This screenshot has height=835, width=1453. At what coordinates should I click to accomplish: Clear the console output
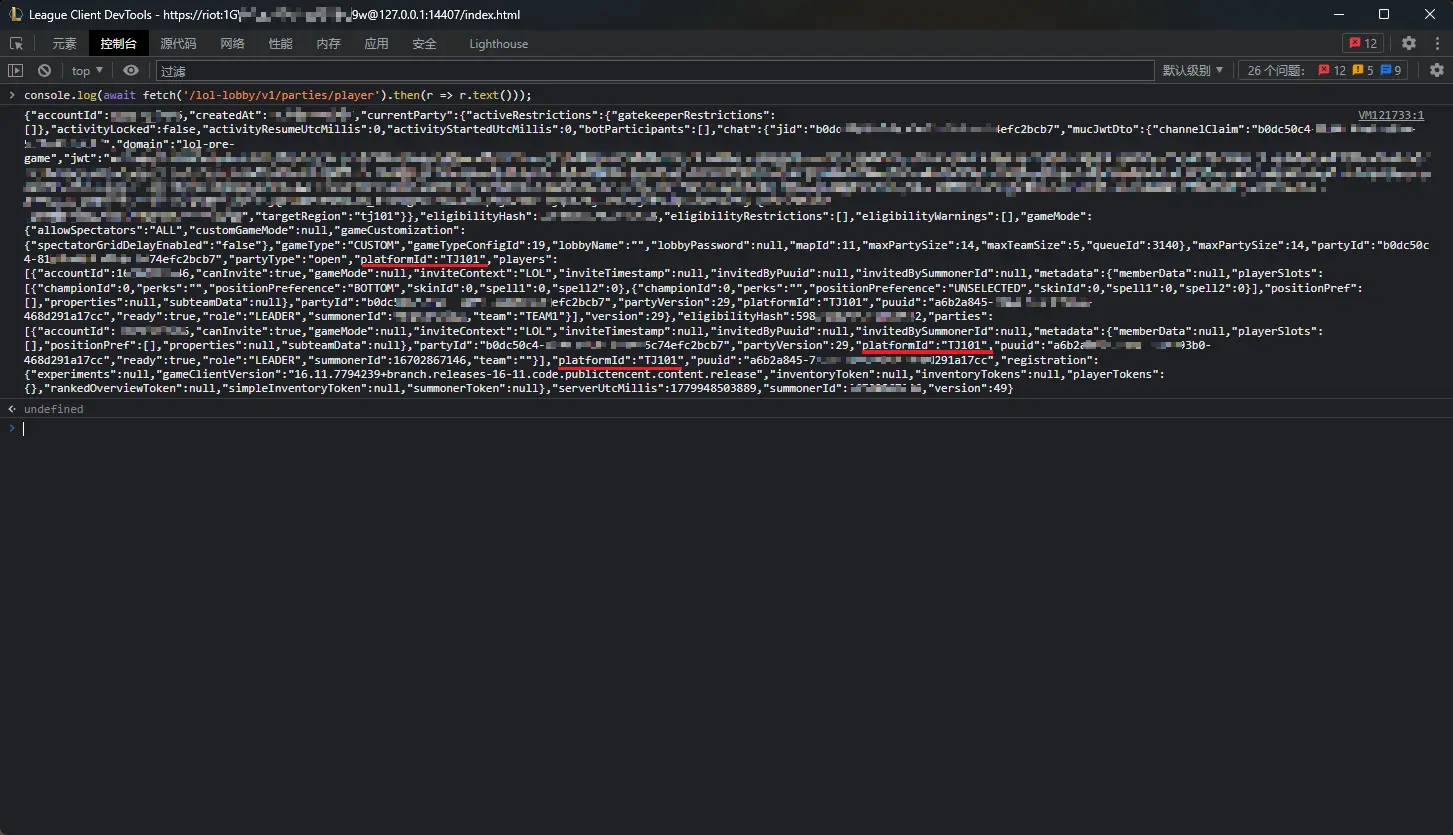(x=44, y=71)
